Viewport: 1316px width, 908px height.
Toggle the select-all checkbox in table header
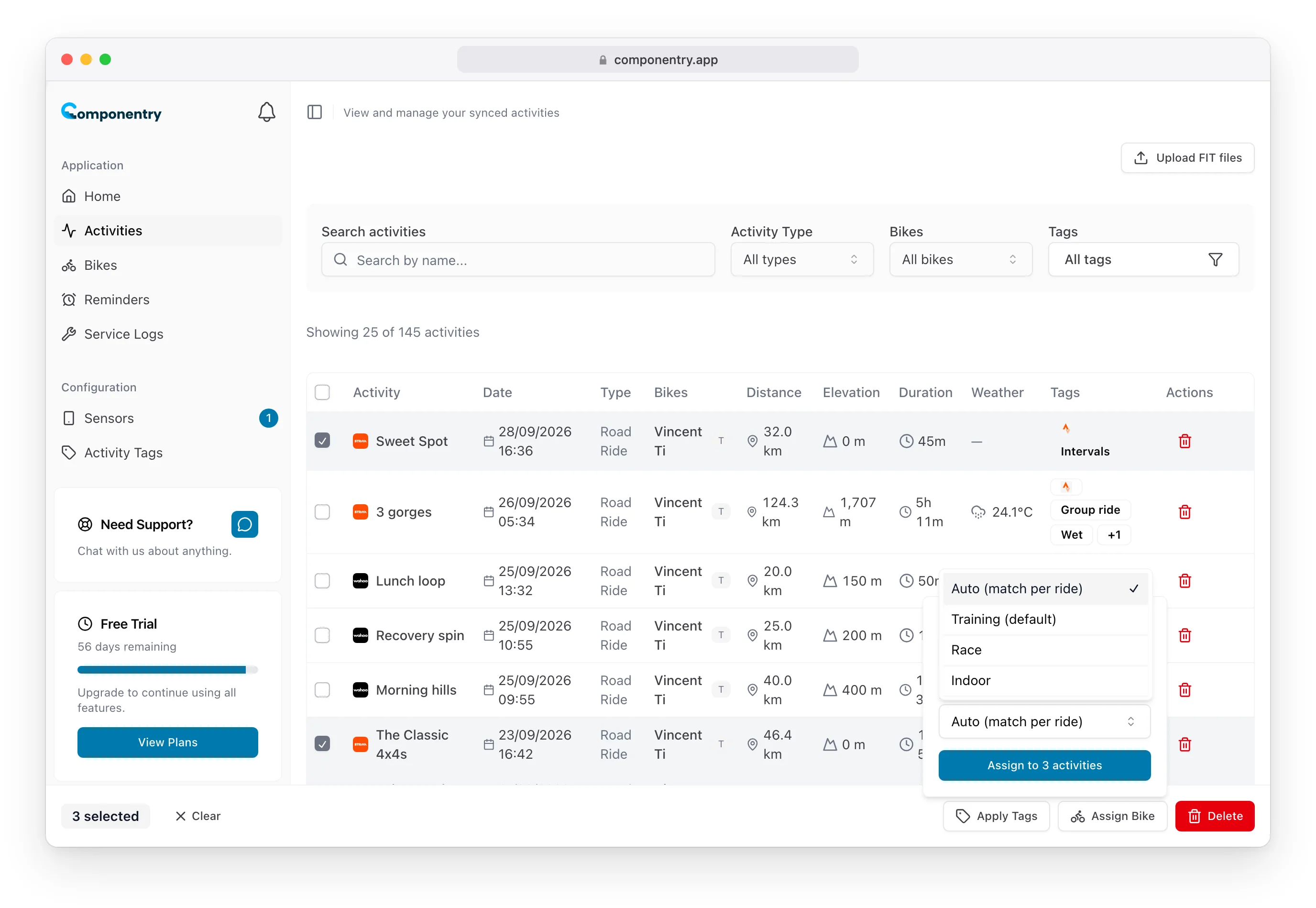[x=322, y=393]
